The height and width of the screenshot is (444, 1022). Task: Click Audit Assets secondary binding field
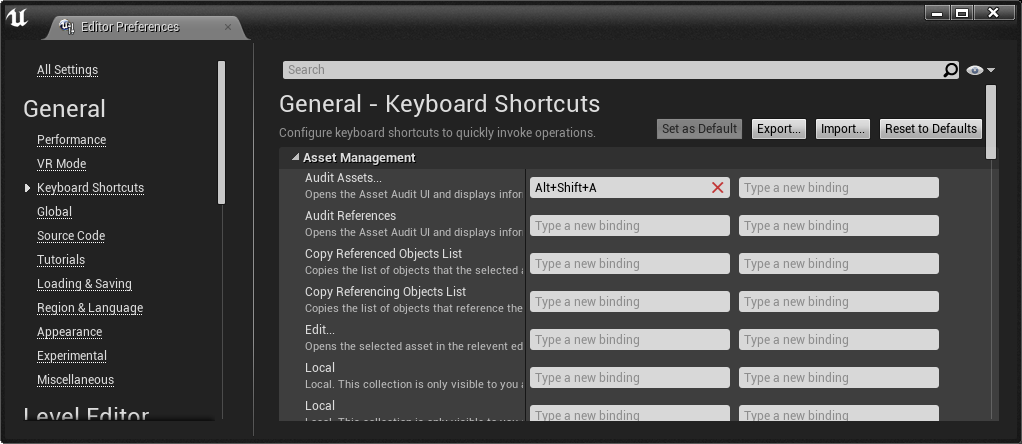[838, 188]
